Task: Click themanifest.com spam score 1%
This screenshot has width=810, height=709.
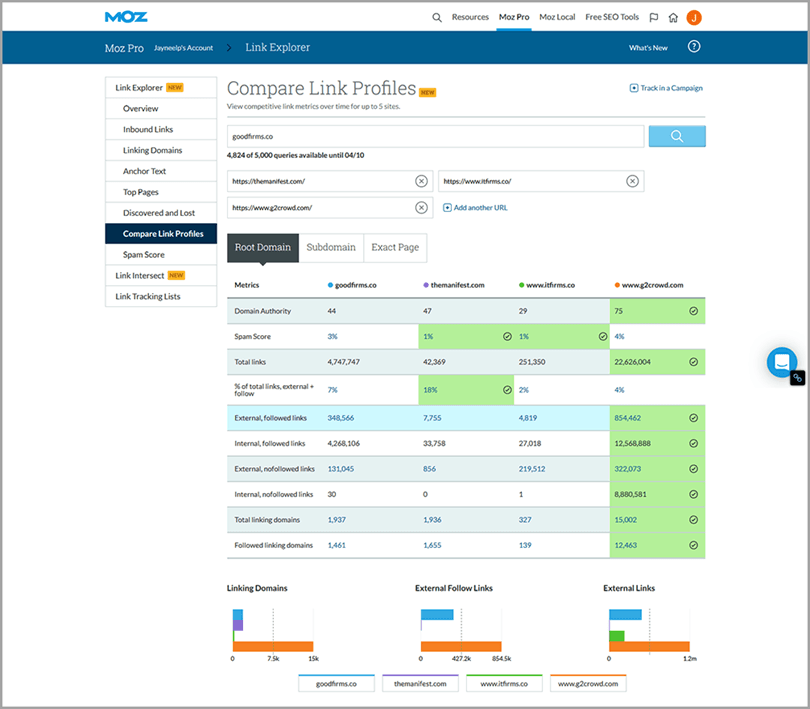Action: point(428,336)
